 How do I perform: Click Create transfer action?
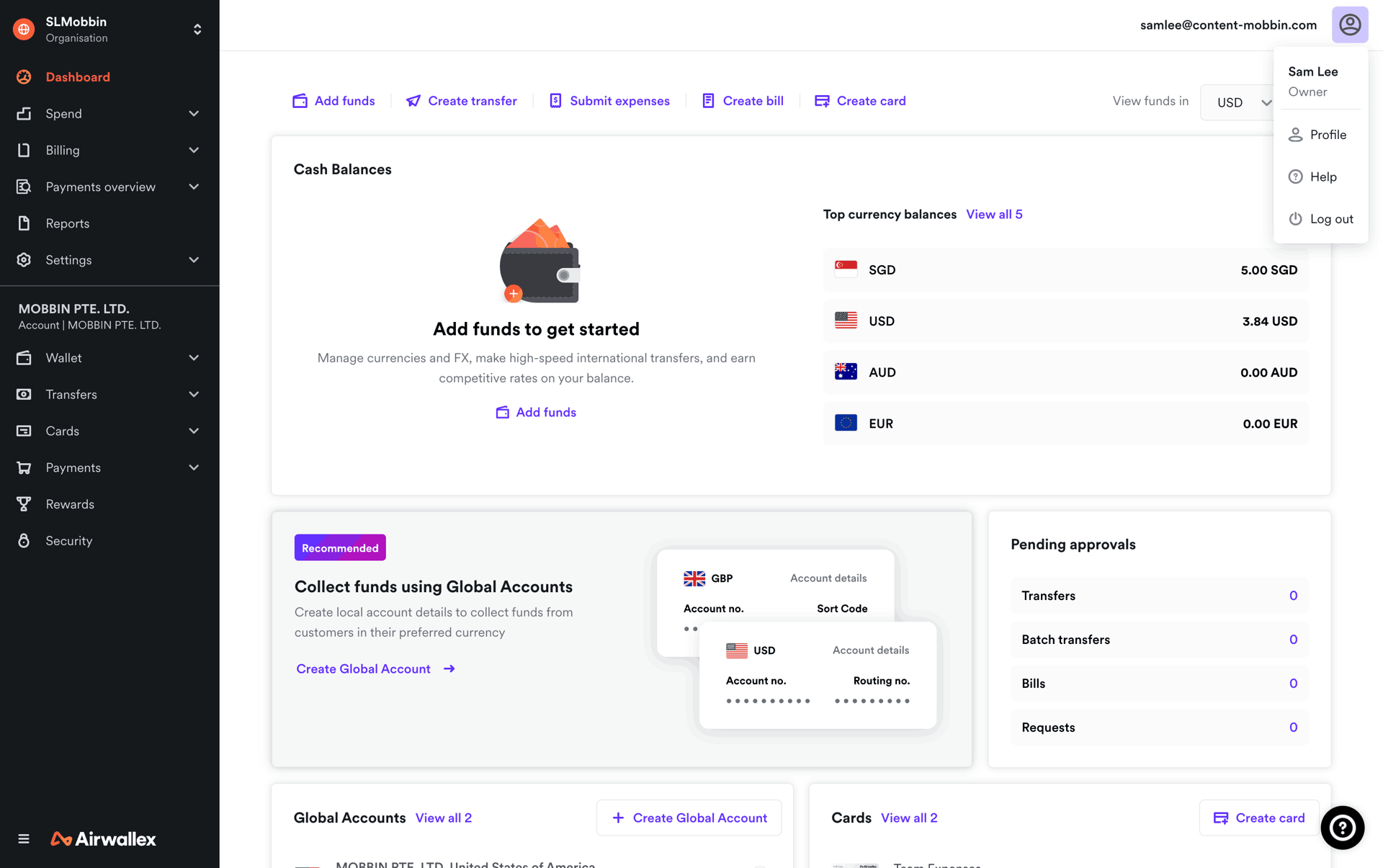click(461, 101)
